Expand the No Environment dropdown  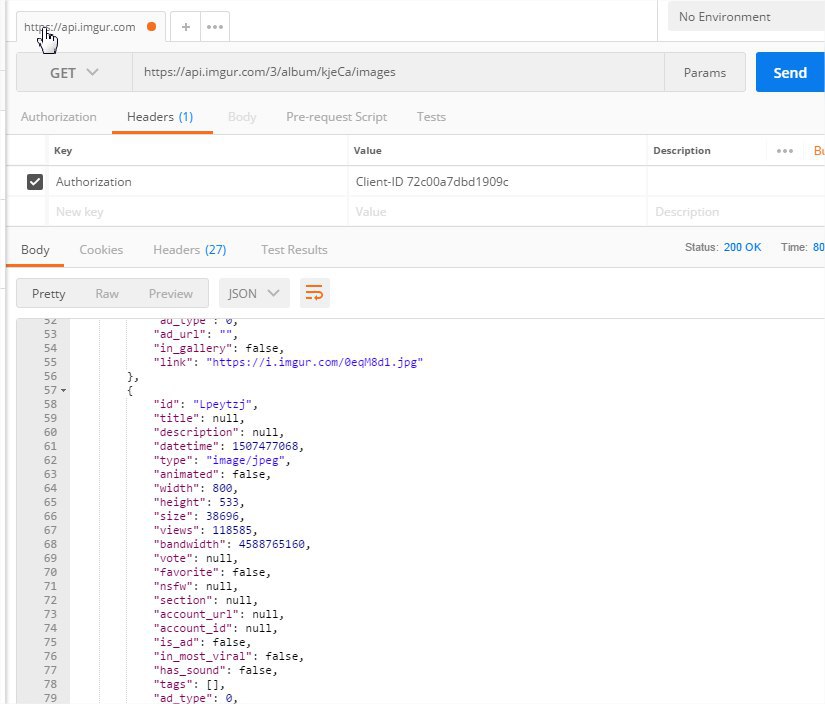pos(745,17)
